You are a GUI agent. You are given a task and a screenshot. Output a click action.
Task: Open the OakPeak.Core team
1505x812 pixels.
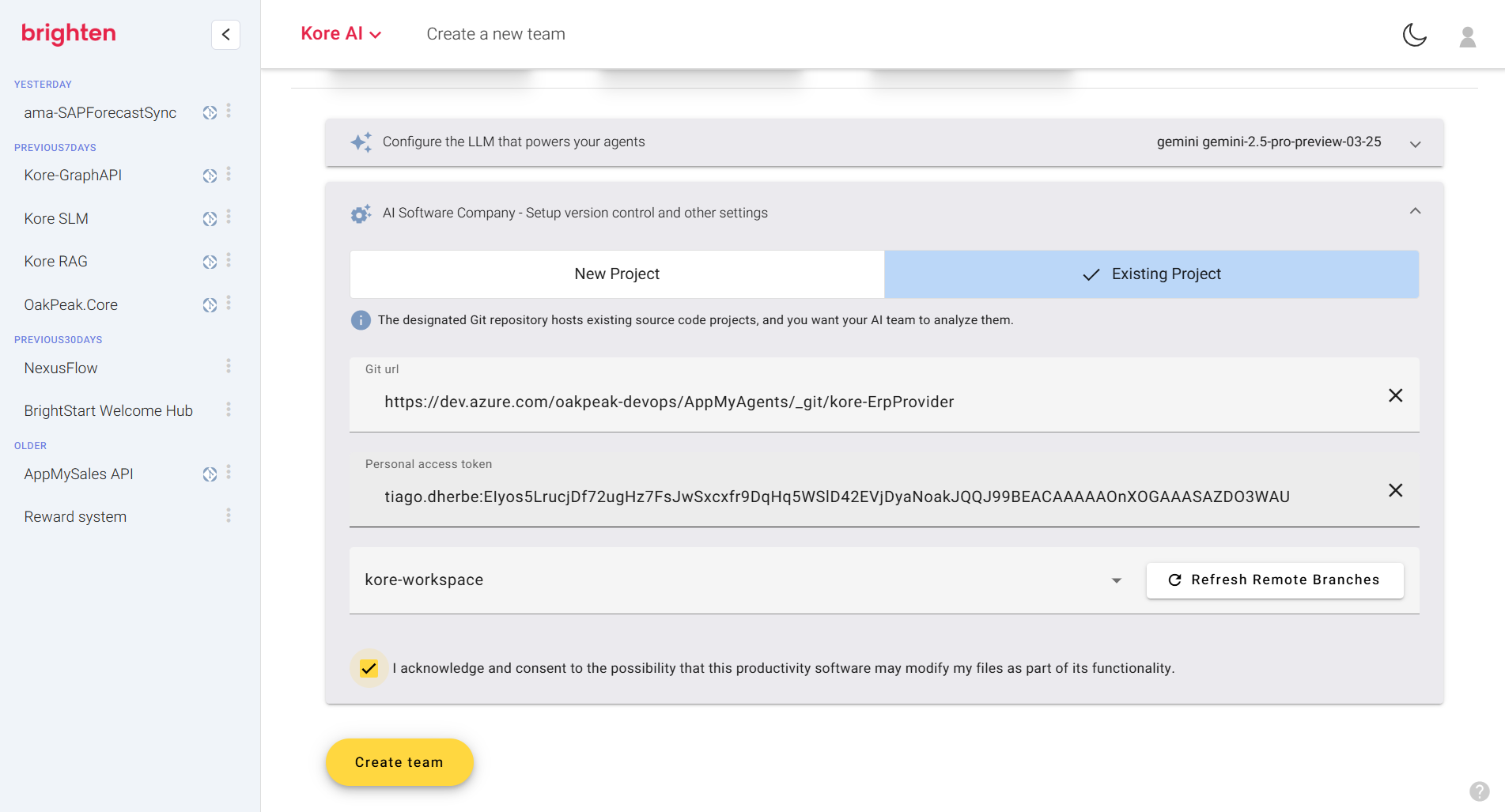[x=70, y=304]
